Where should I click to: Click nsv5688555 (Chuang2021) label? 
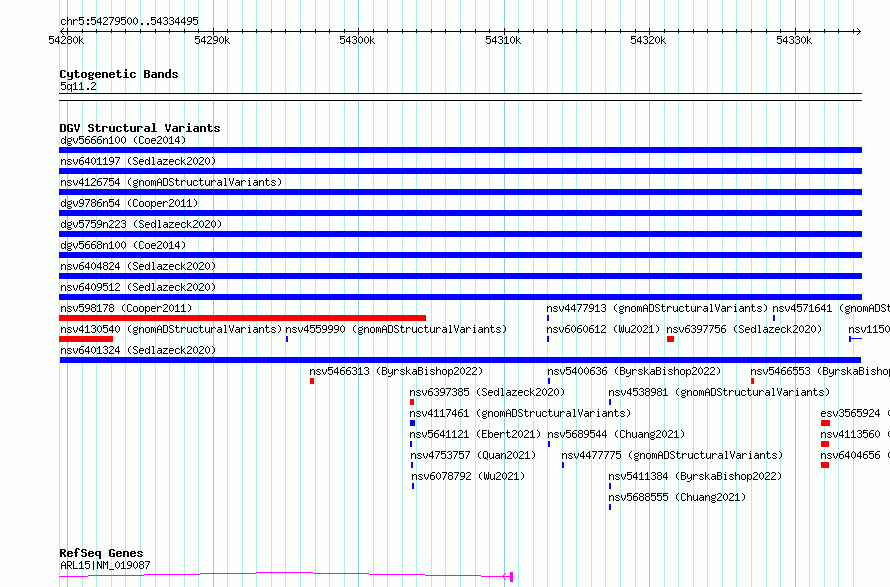pos(677,497)
